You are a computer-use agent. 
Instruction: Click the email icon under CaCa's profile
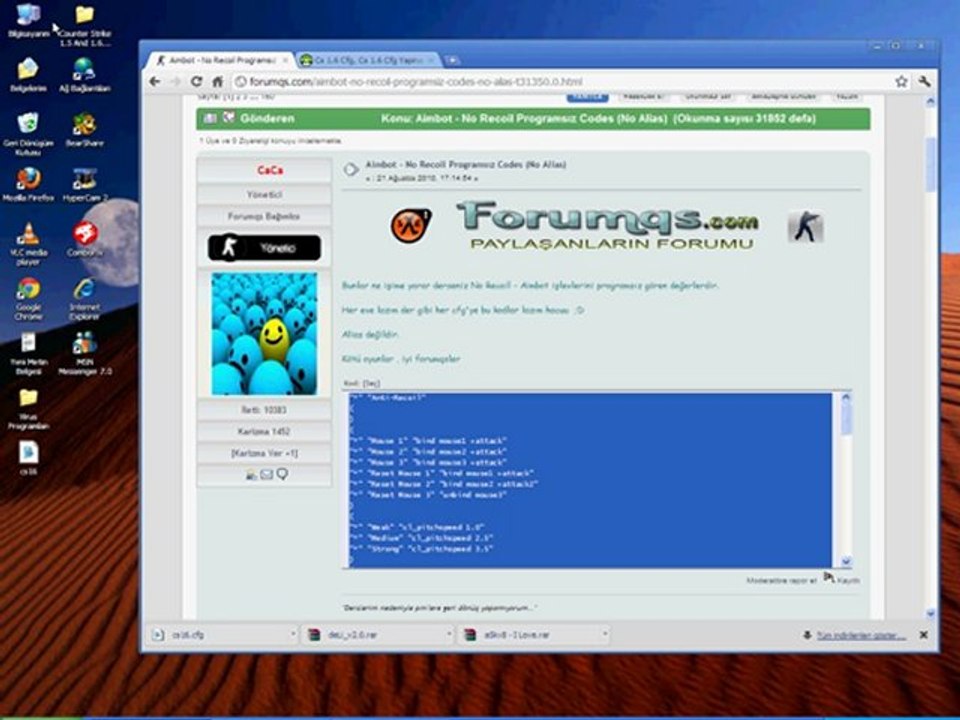coord(266,474)
